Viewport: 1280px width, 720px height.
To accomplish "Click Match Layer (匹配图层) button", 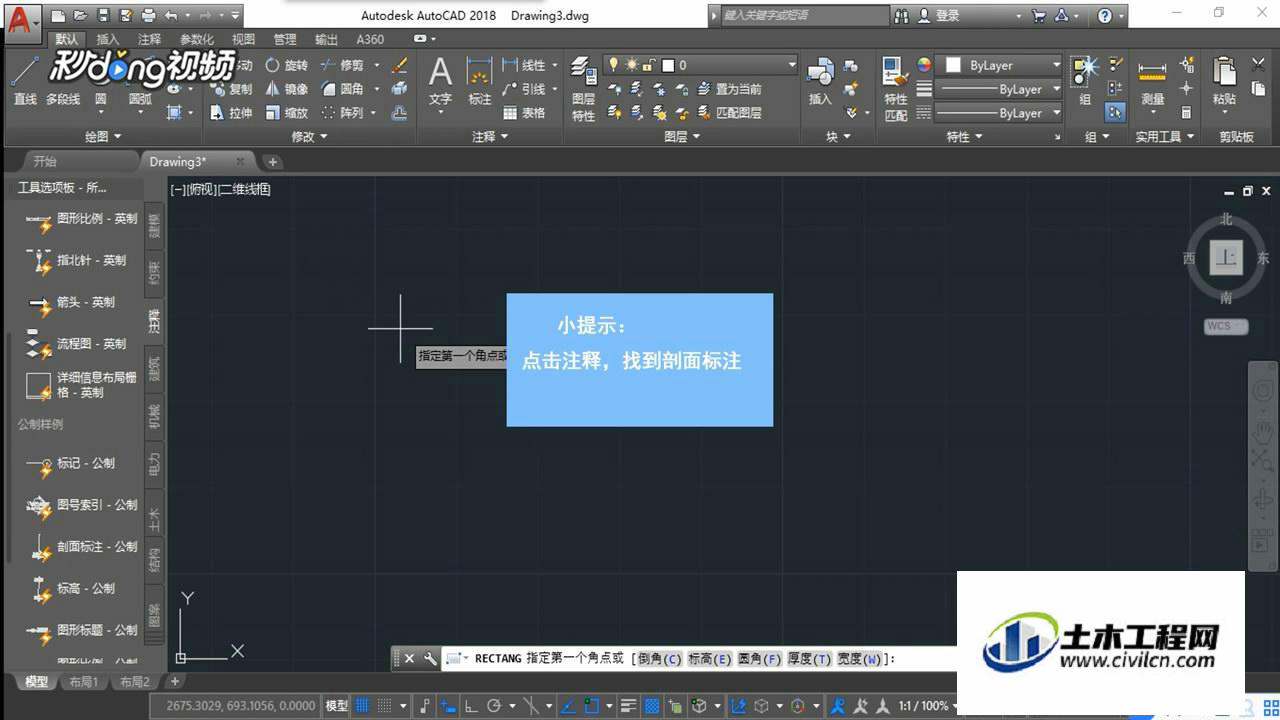I will click(728, 113).
